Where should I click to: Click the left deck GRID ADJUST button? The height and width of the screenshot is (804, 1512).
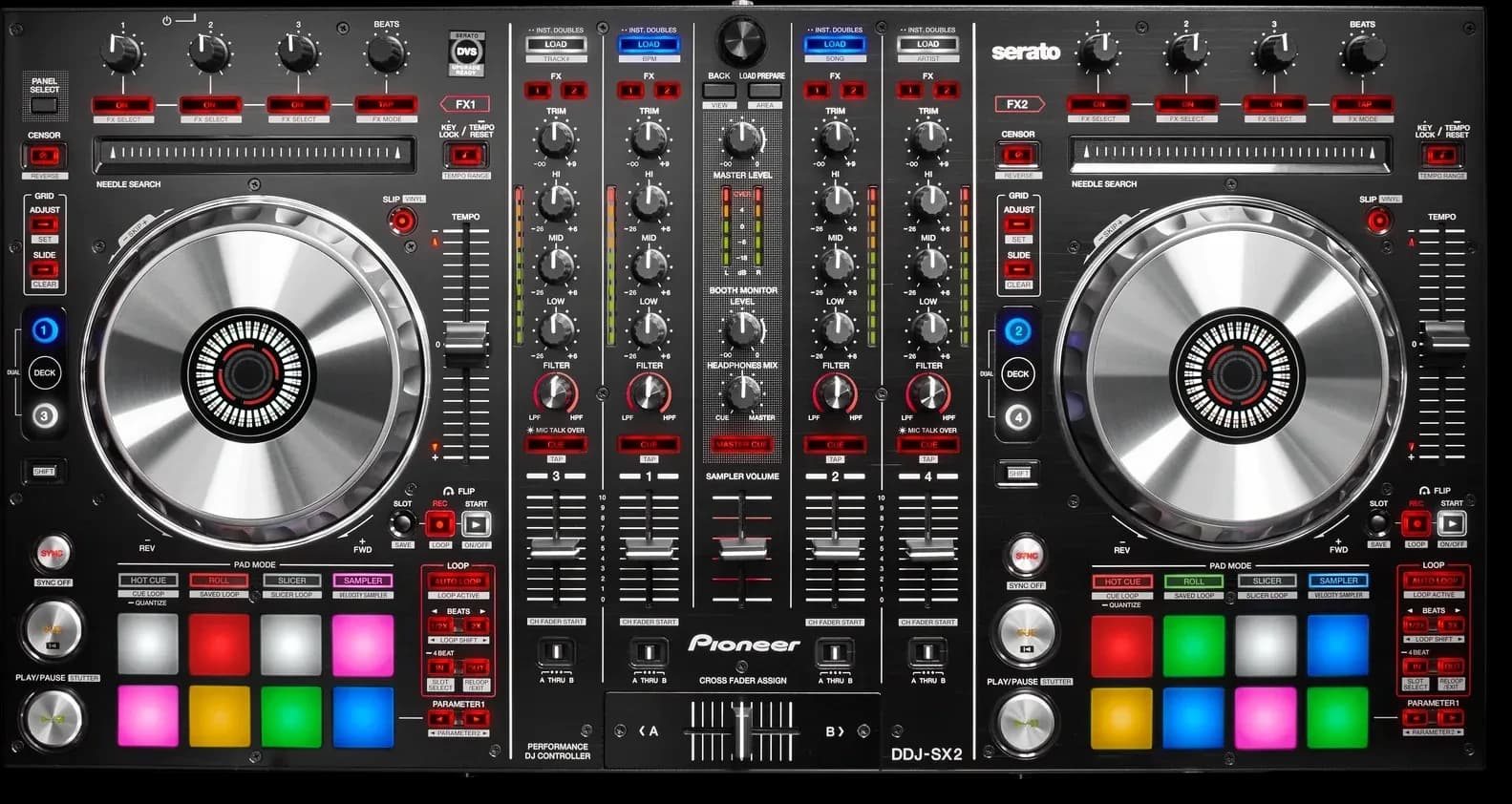(44, 224)
